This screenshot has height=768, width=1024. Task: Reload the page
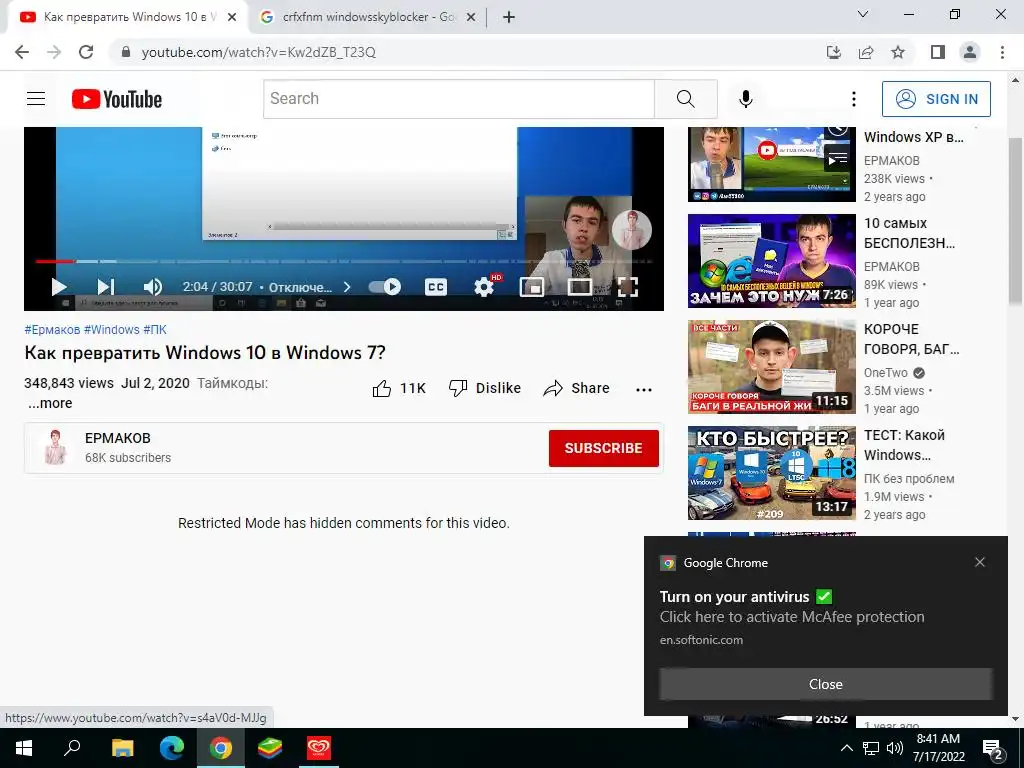coord(86,52)
